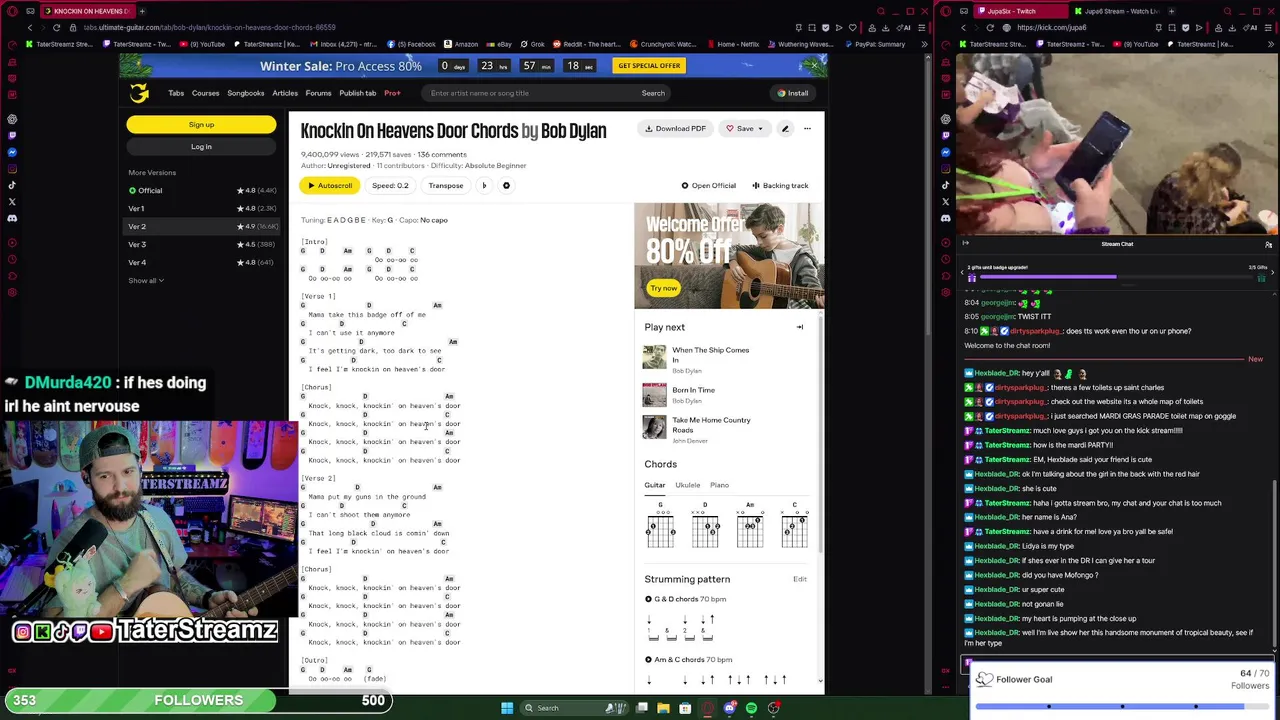Switch to the Ukulele chords tab
This screenshot has width=1280, height=720.
tap(687, 485)
